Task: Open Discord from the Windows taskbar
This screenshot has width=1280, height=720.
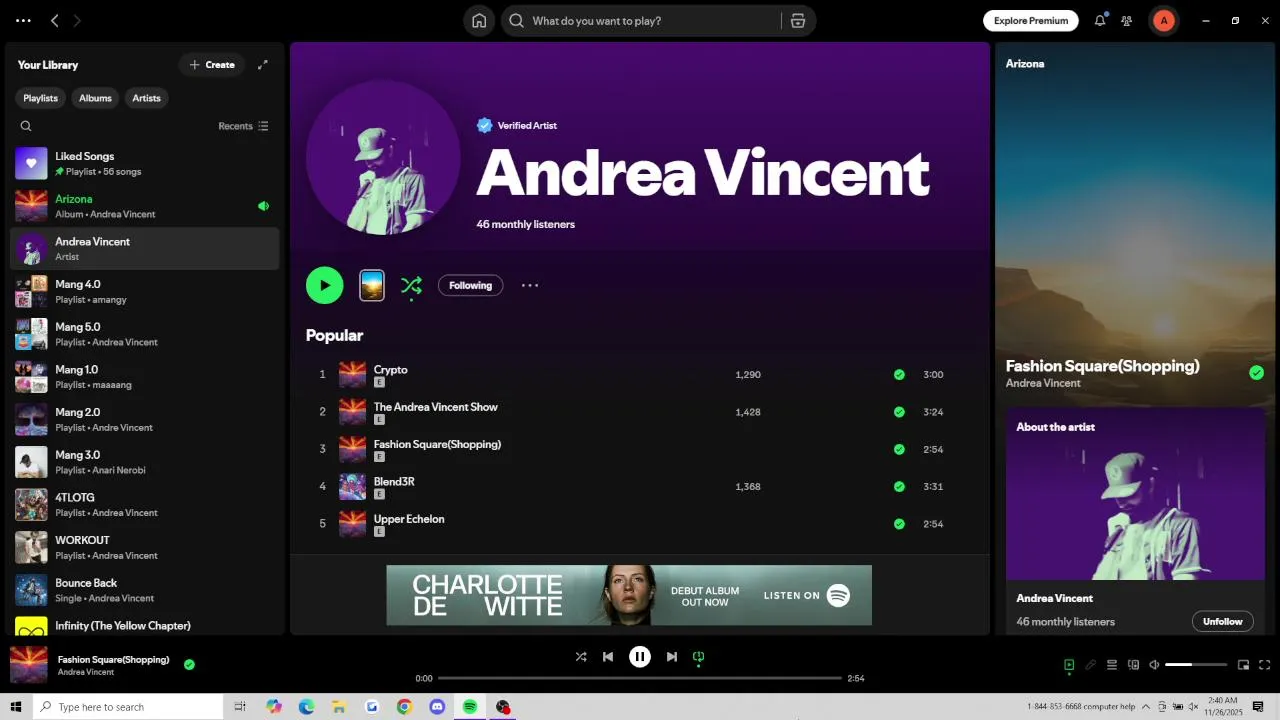Action: click(x=437, y=706)
